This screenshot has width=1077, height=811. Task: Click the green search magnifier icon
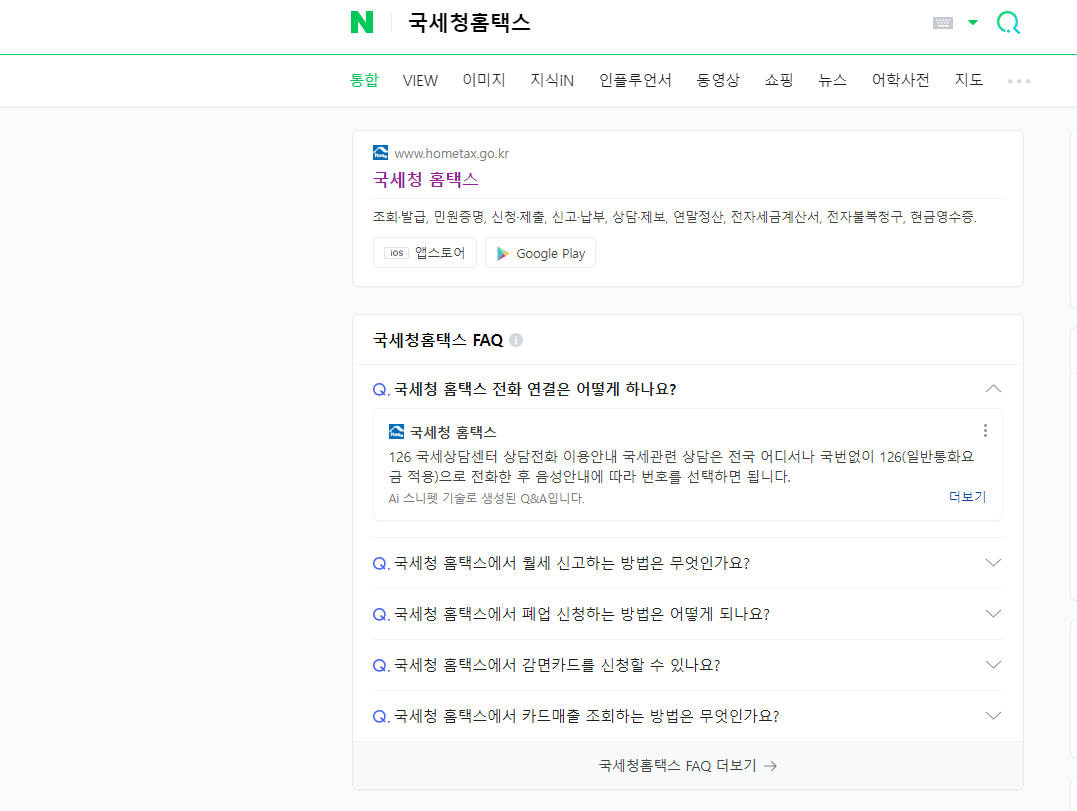[1008, 23]
